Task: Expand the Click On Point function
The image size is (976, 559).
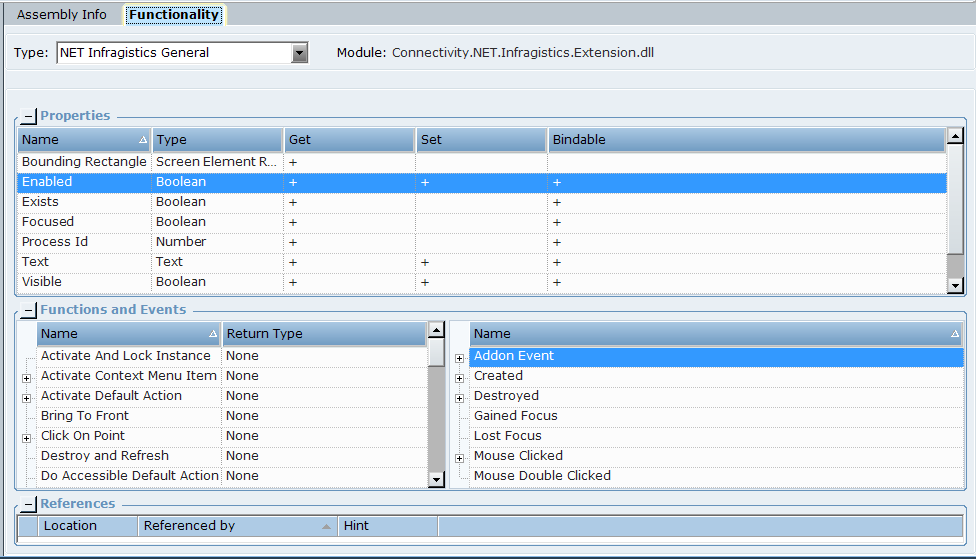Action: (x=27, y=437)
